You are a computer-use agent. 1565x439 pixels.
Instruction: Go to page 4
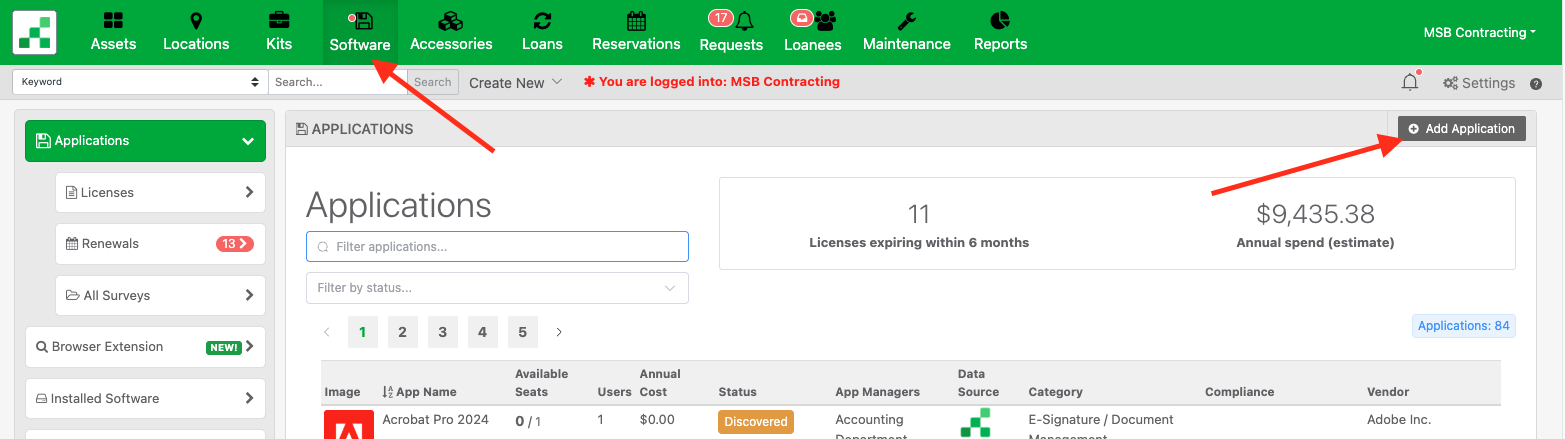482,332
